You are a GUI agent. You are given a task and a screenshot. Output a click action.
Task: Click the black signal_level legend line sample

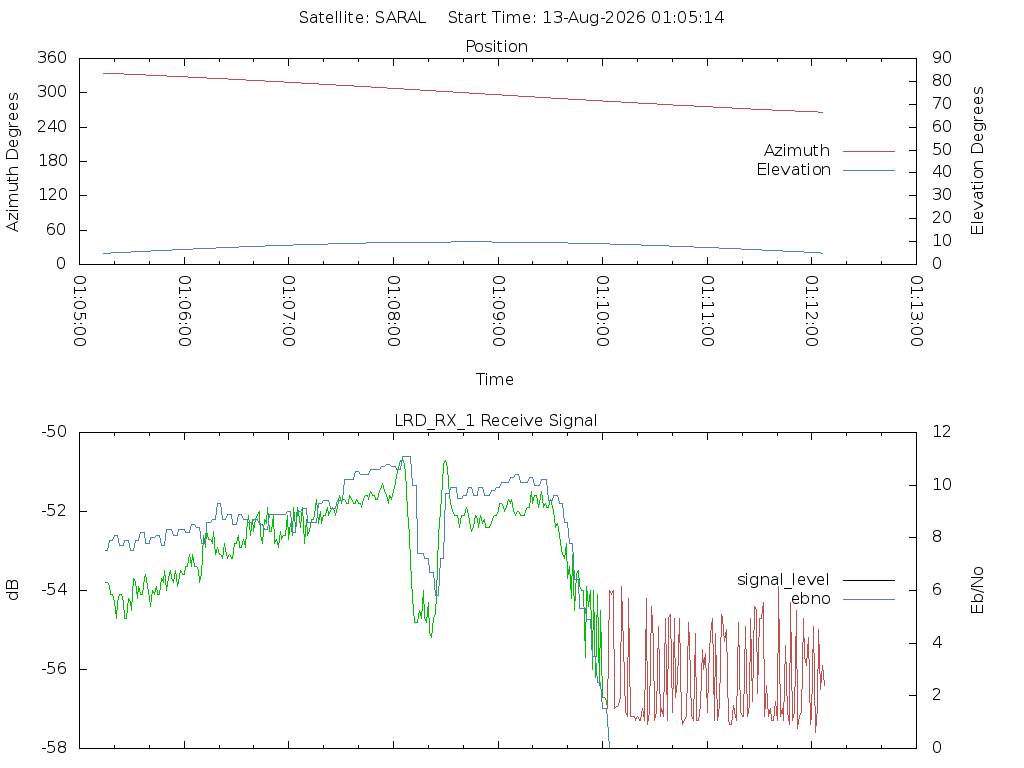(869, 580)
